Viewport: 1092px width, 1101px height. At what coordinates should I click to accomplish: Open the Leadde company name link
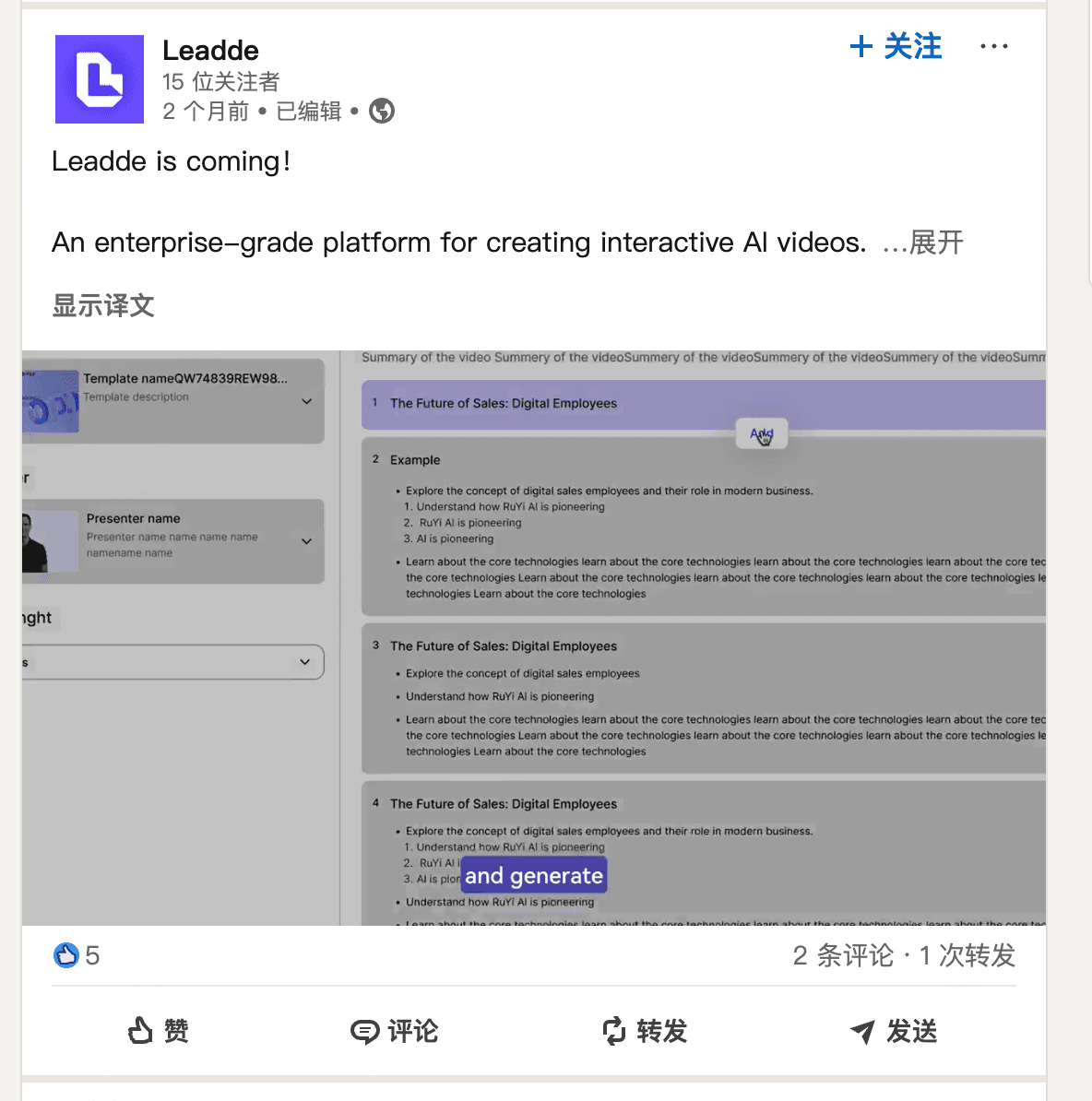(x=210, y=51)
